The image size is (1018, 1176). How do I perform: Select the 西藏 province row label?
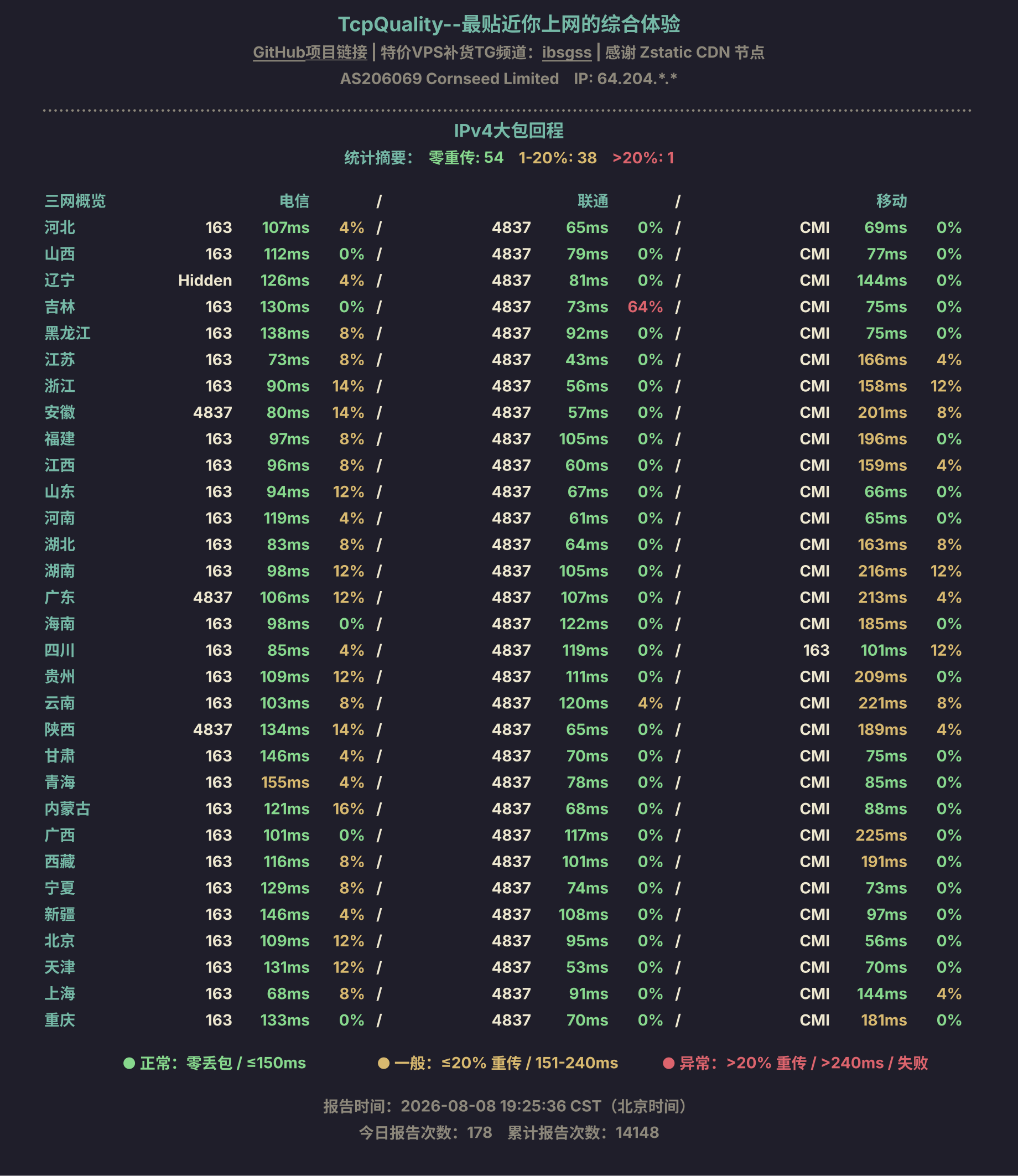60,861
